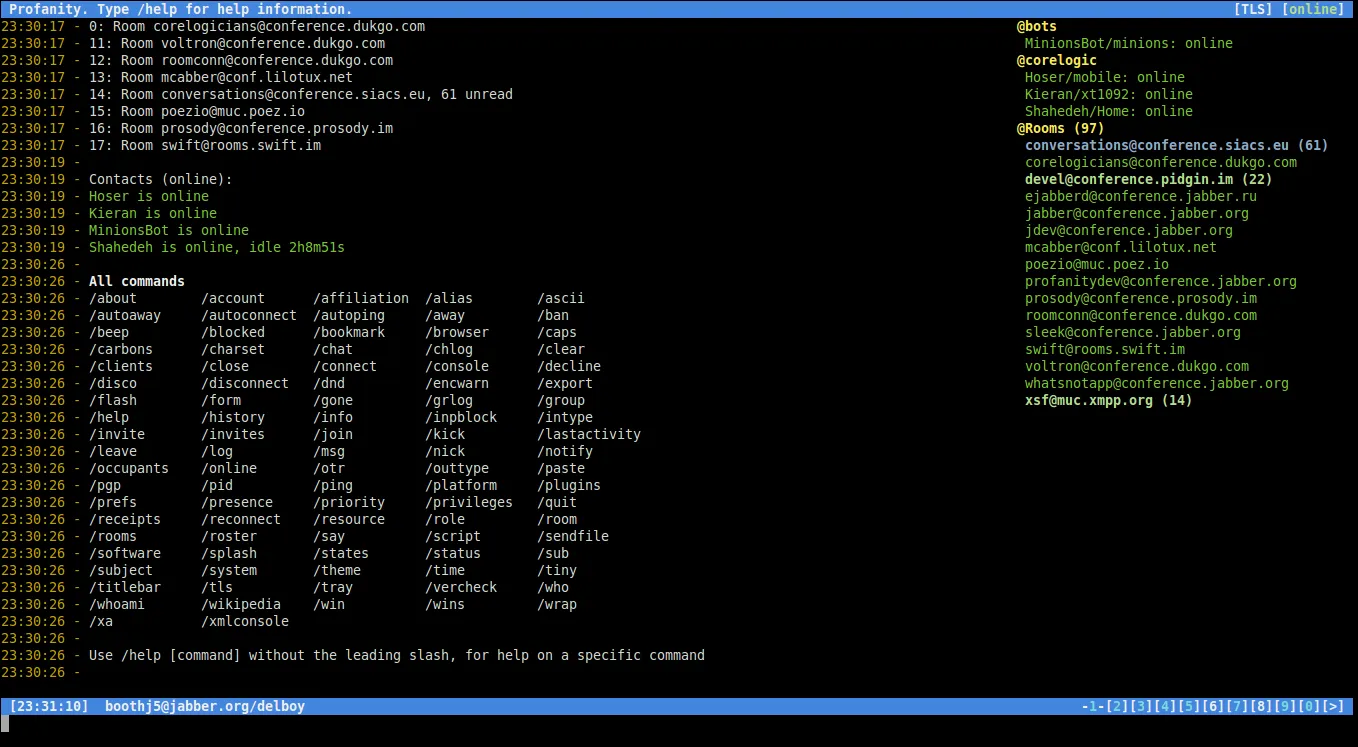Click the [online] presence status indicator

[1313, 9]
